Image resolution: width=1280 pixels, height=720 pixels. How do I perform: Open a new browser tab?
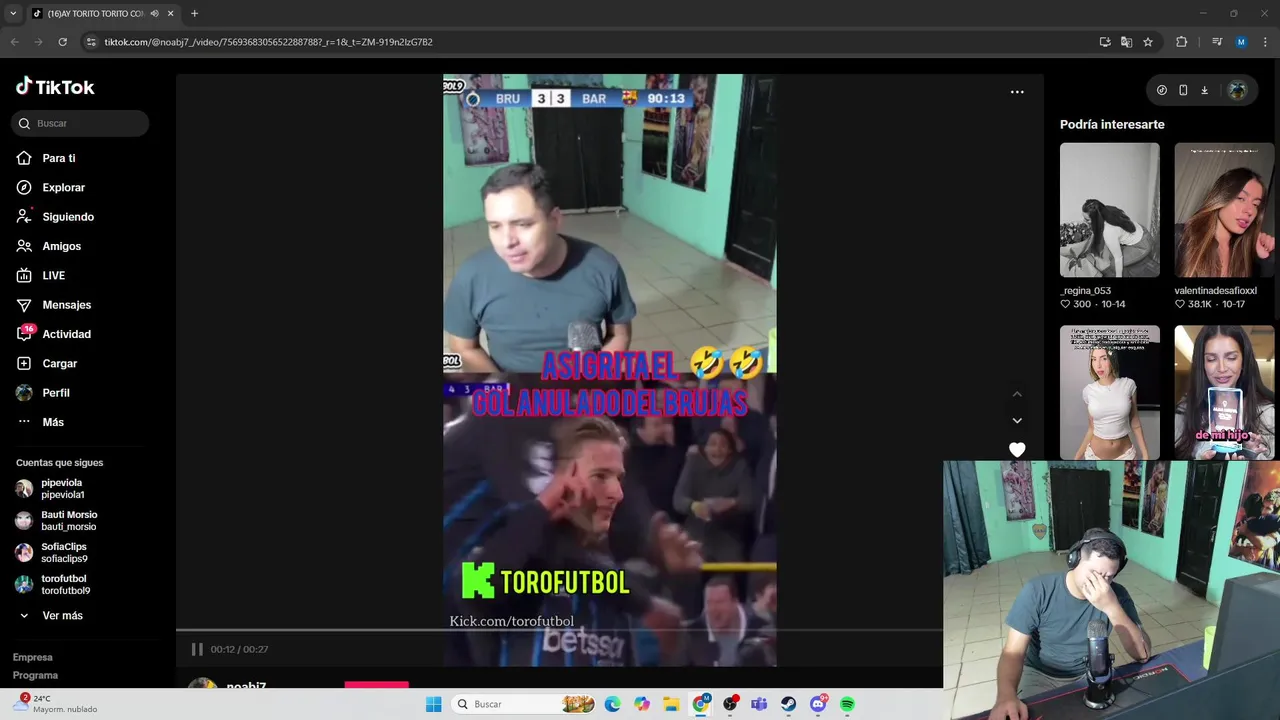194,14
